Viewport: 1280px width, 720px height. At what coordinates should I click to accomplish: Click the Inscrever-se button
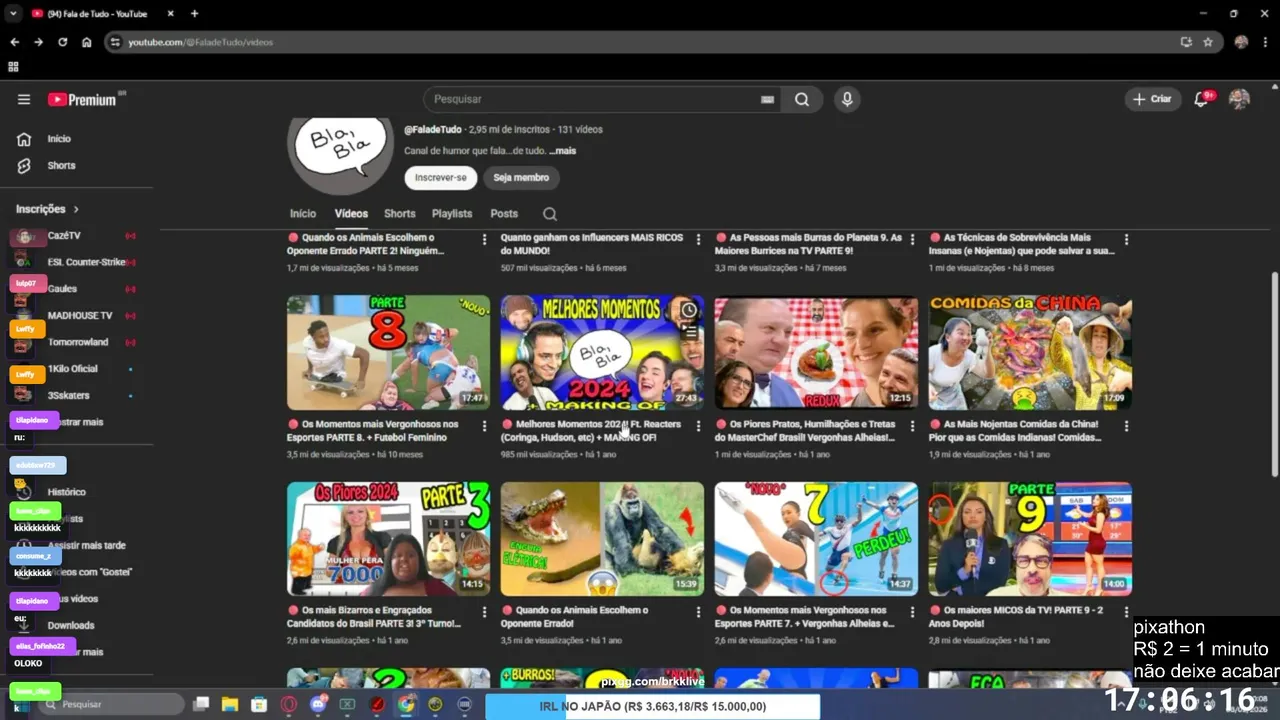[441, 177]
